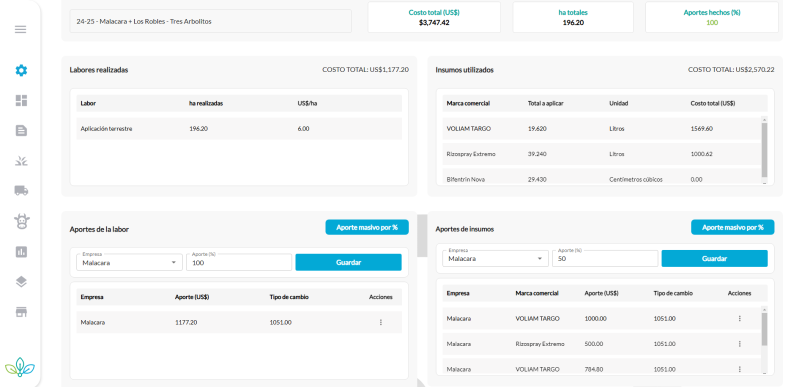The width and height of the screenshot is (799, 387).
Task: Click the Costo total (US$) card
Action: 434,17
